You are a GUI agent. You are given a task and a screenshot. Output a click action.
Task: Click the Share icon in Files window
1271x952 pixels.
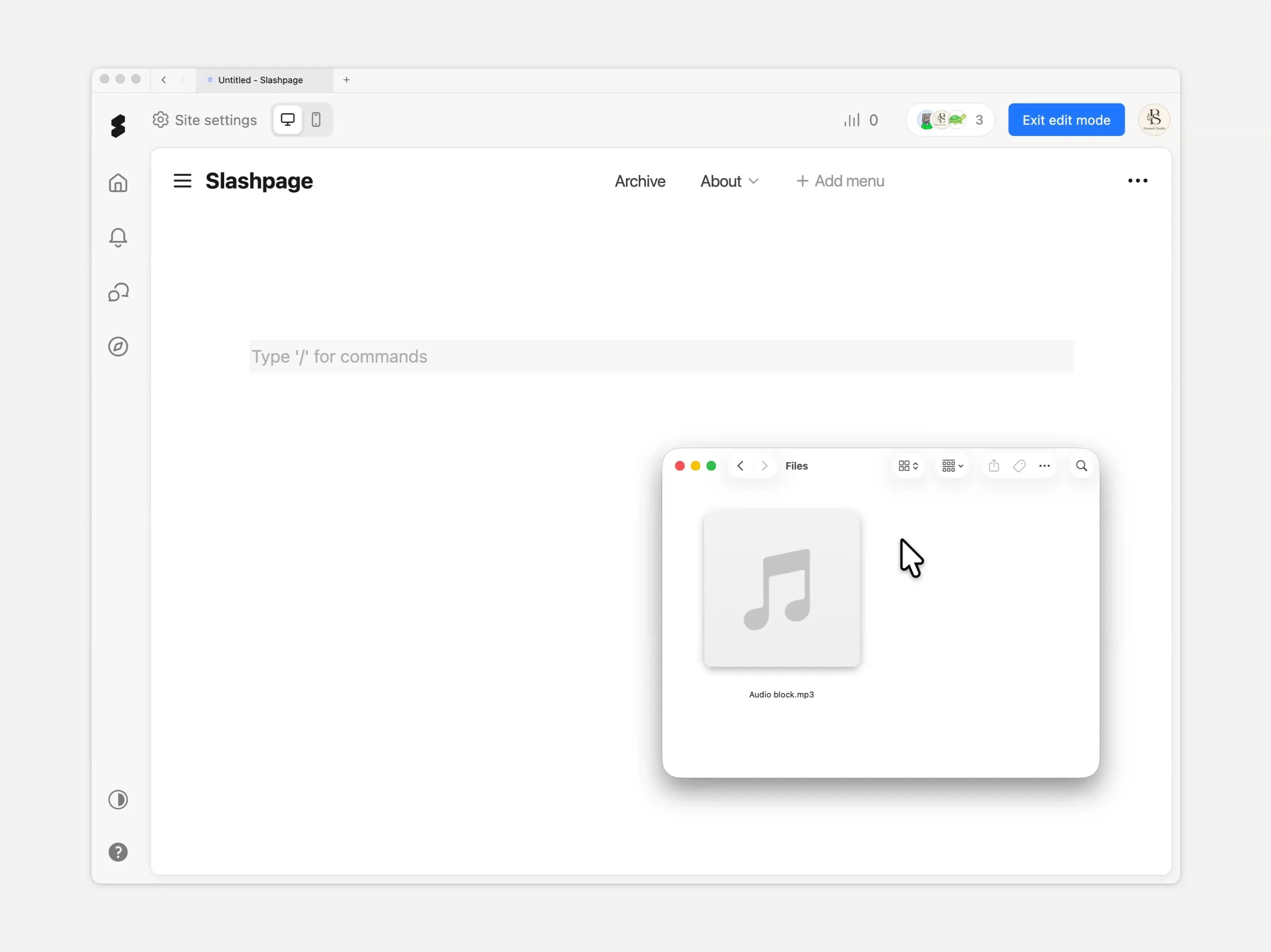tap(994, 466)
